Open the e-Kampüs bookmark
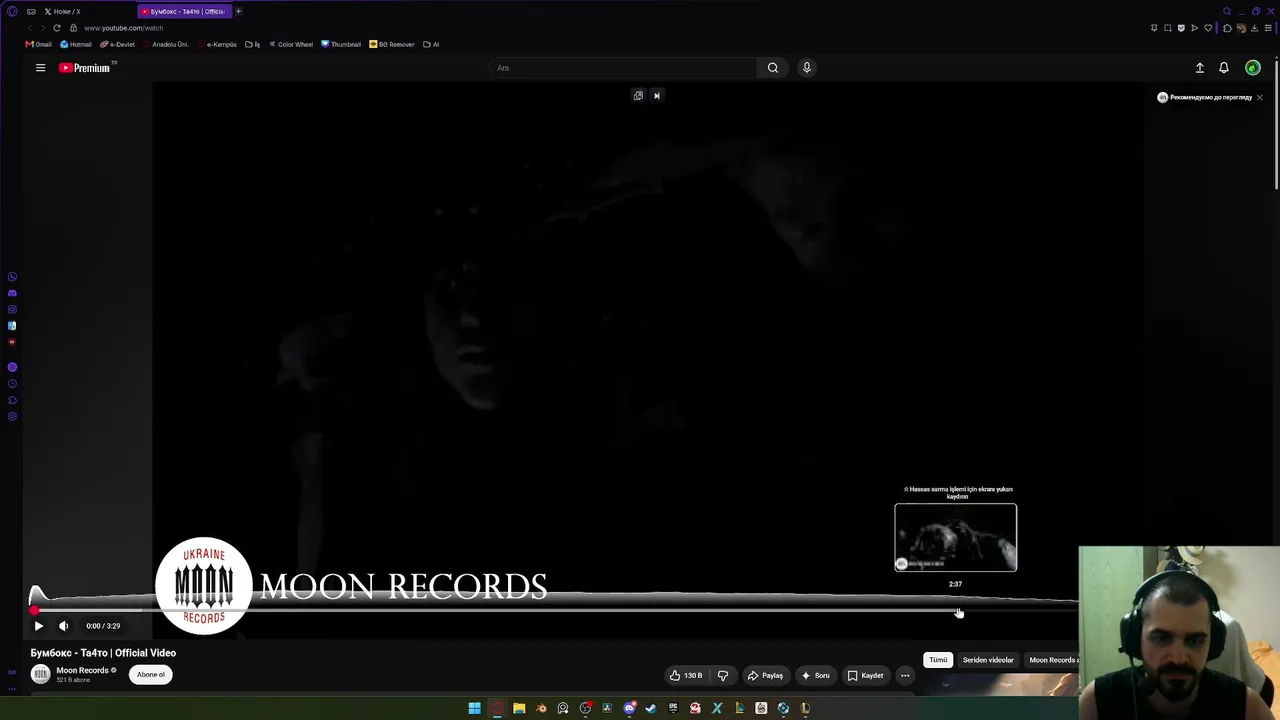The height and width of the screenshot is (720, 1280). coord(218,44)
